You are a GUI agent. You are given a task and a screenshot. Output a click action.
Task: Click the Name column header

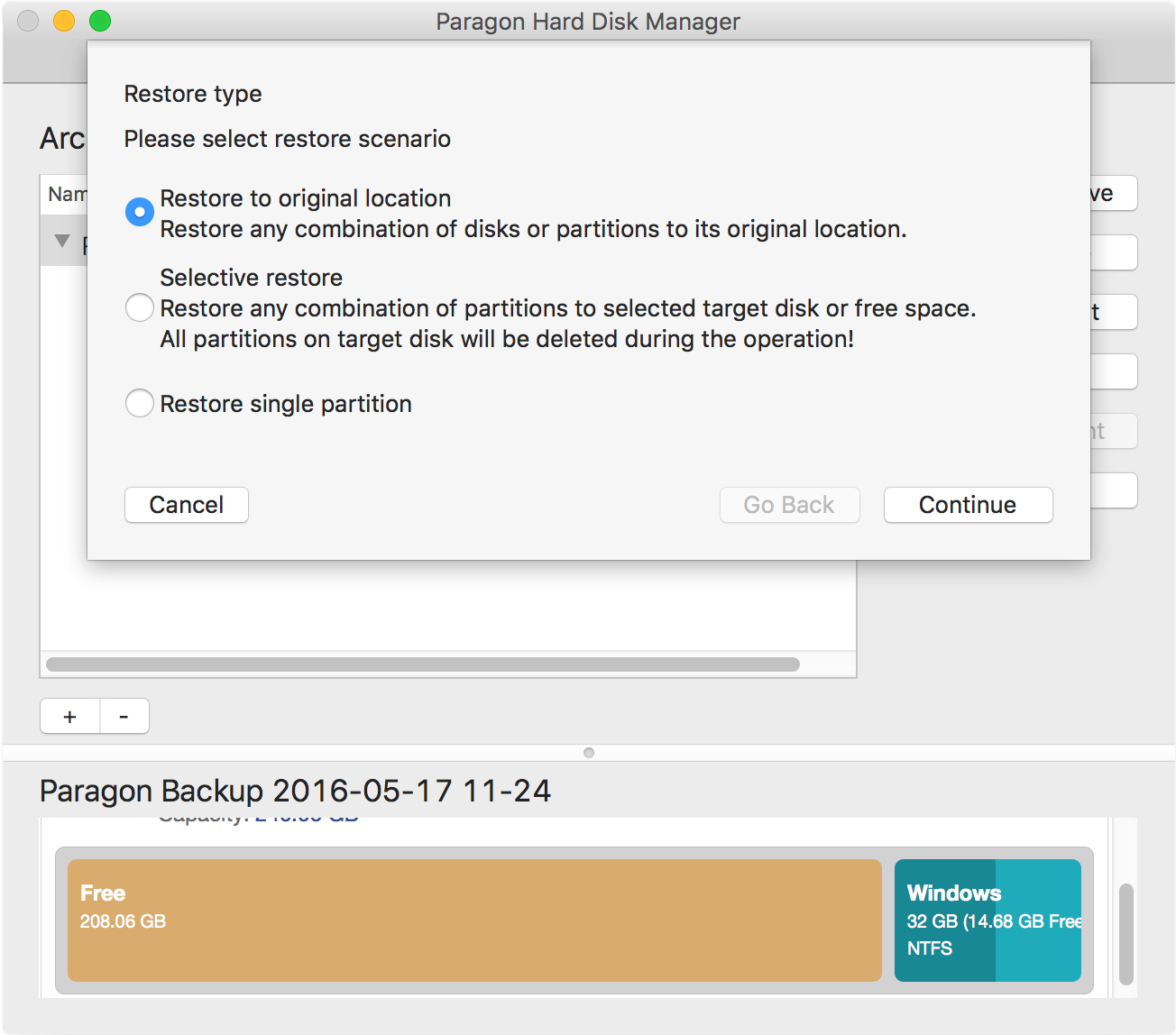65,195
